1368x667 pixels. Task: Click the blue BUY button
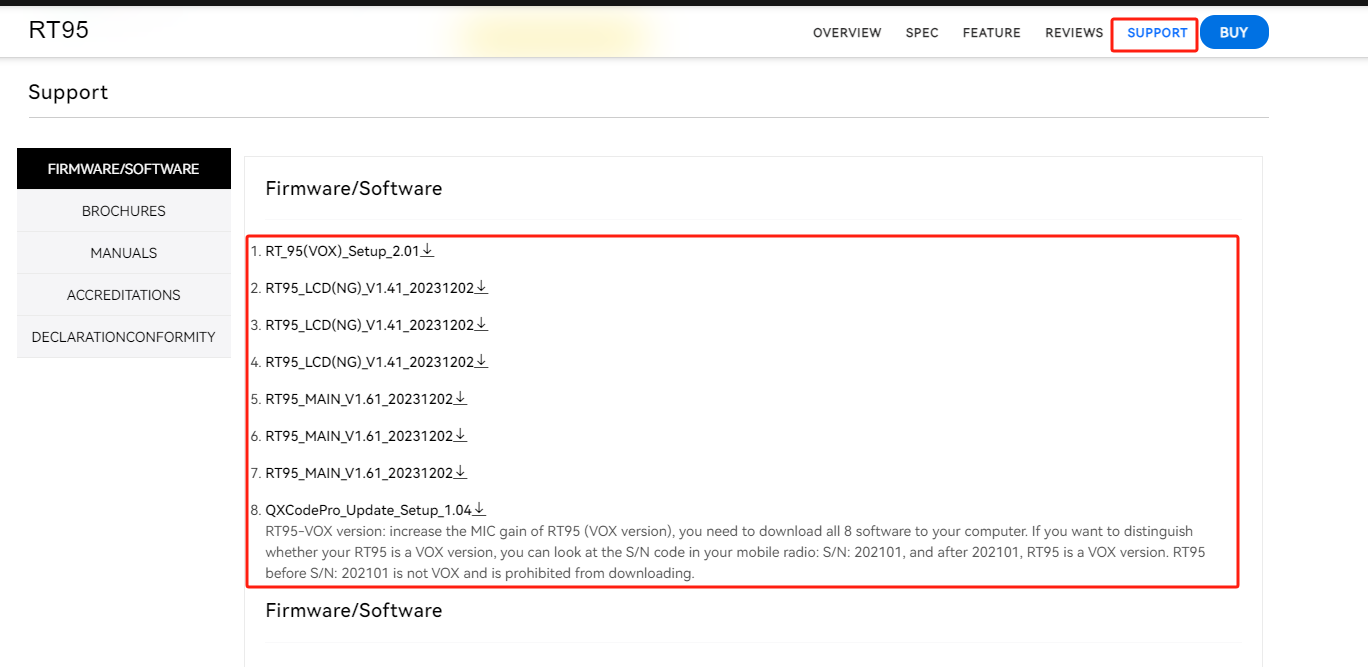click(x=1234, y=33)
